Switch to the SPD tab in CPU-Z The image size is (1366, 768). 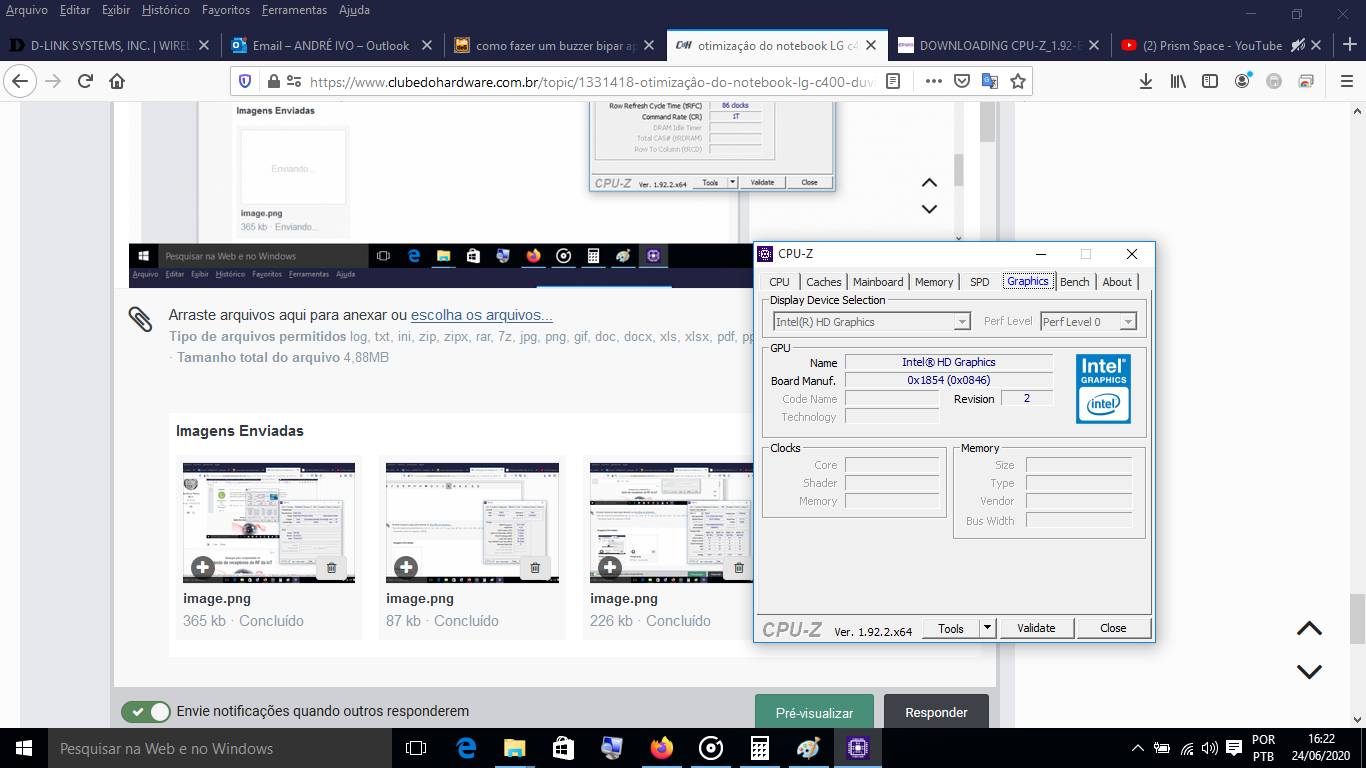click(980, 282)
